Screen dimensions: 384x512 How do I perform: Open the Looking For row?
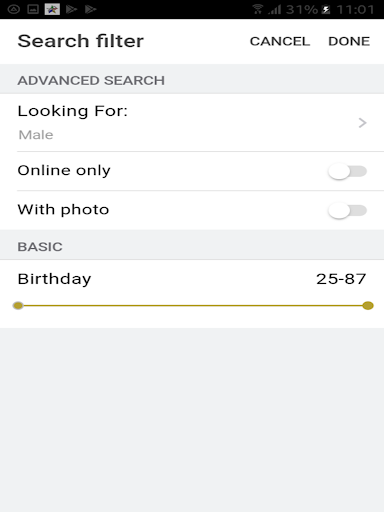[x=192, y=123]
